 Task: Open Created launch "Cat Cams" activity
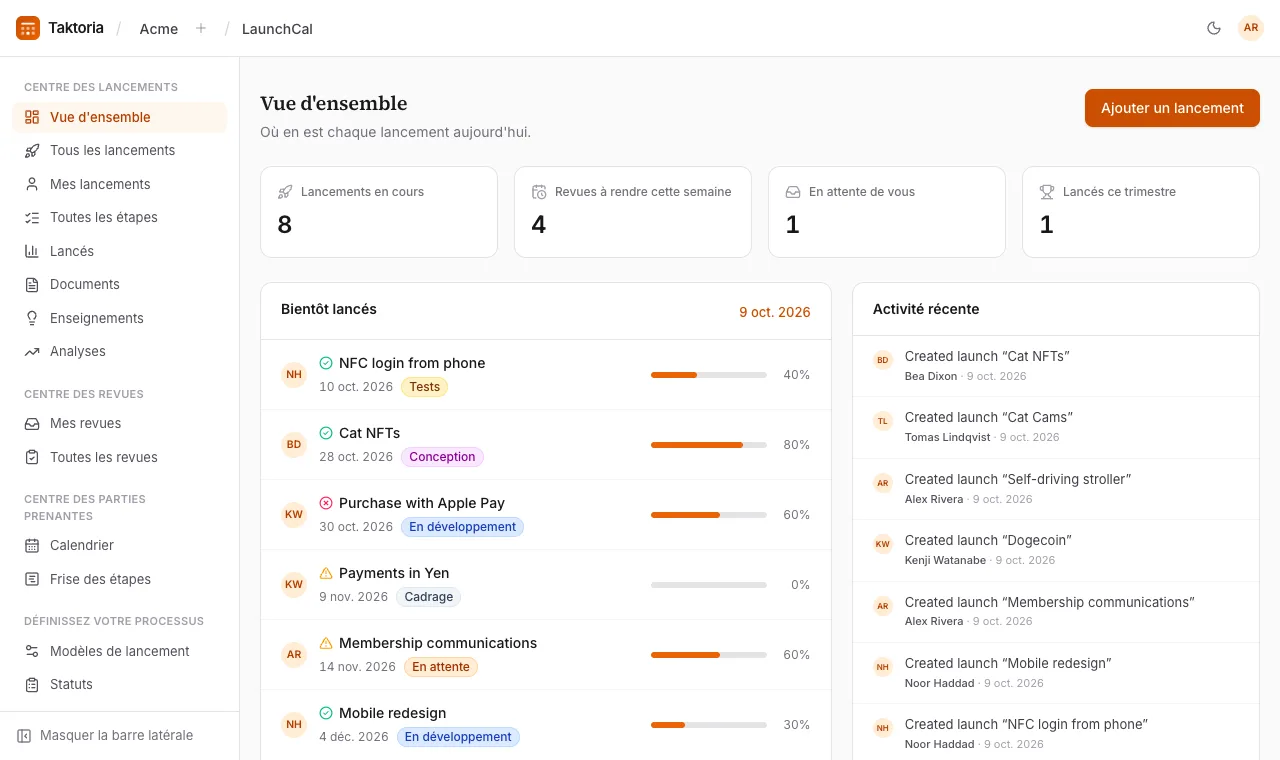1056,427
